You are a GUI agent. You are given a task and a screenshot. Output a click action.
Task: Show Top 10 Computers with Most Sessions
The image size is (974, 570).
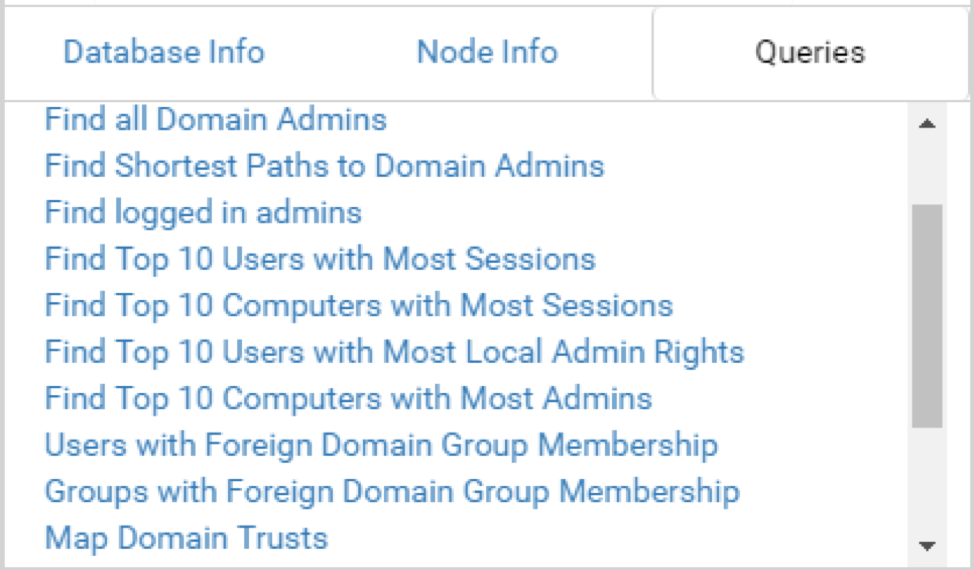[x=359, y=305]
